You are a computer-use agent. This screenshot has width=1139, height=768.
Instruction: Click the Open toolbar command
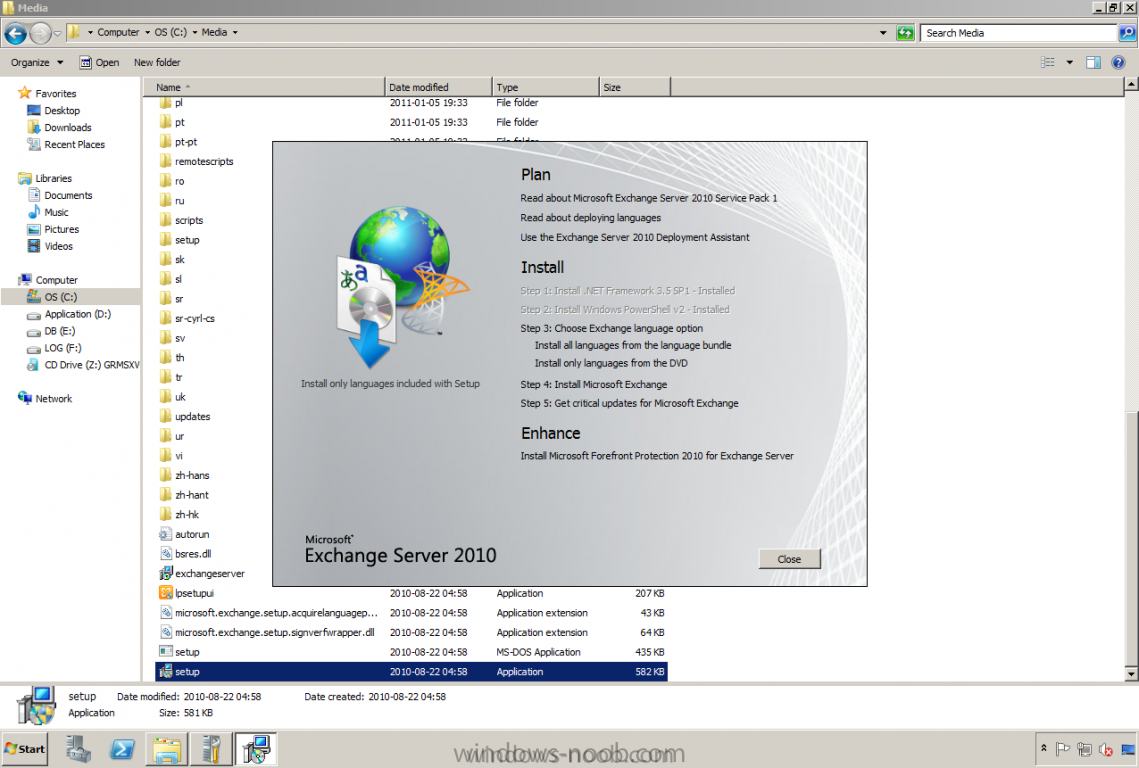tap(100, 62)
